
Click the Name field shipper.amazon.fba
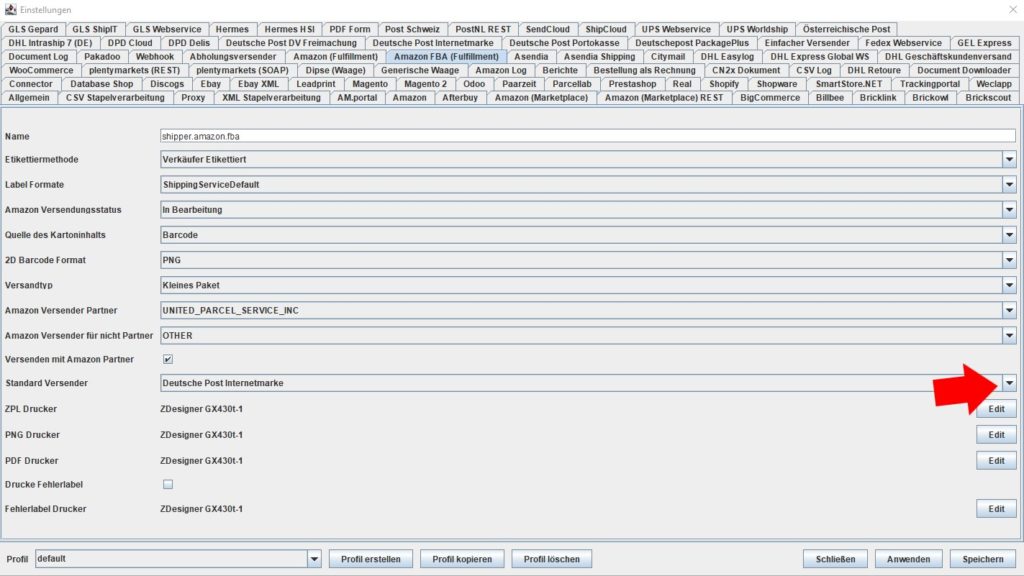tap(588, 136)
